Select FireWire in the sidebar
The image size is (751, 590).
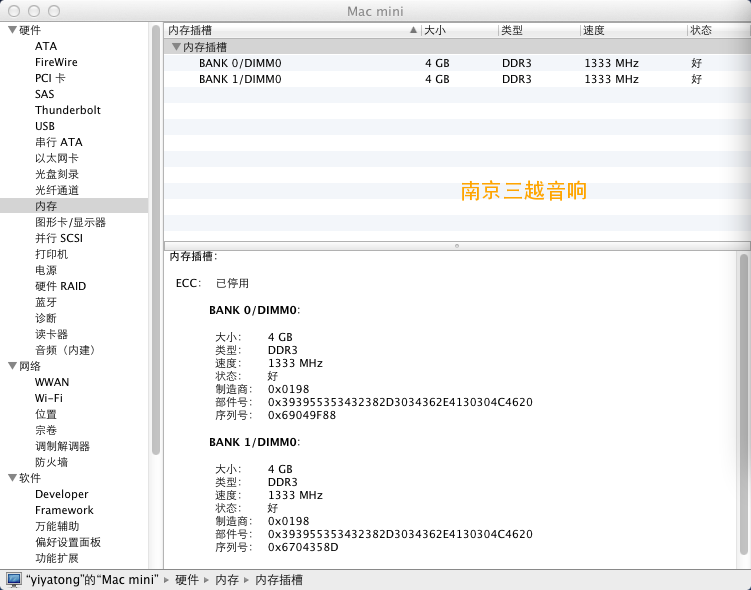click(x=56, y=62)
